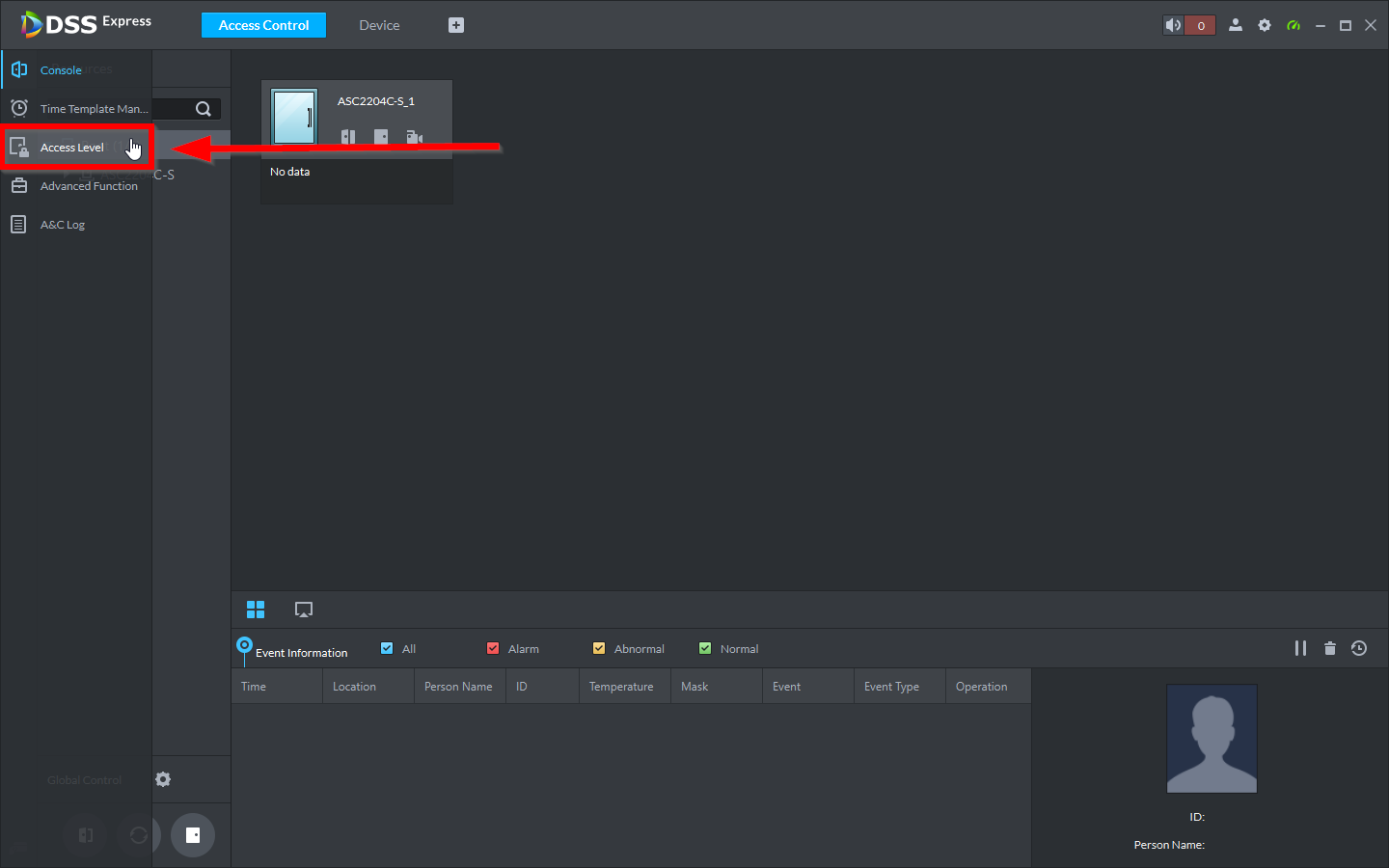The image size is (1389, 868).
Task: Click the Event column header
Action: 808,687
